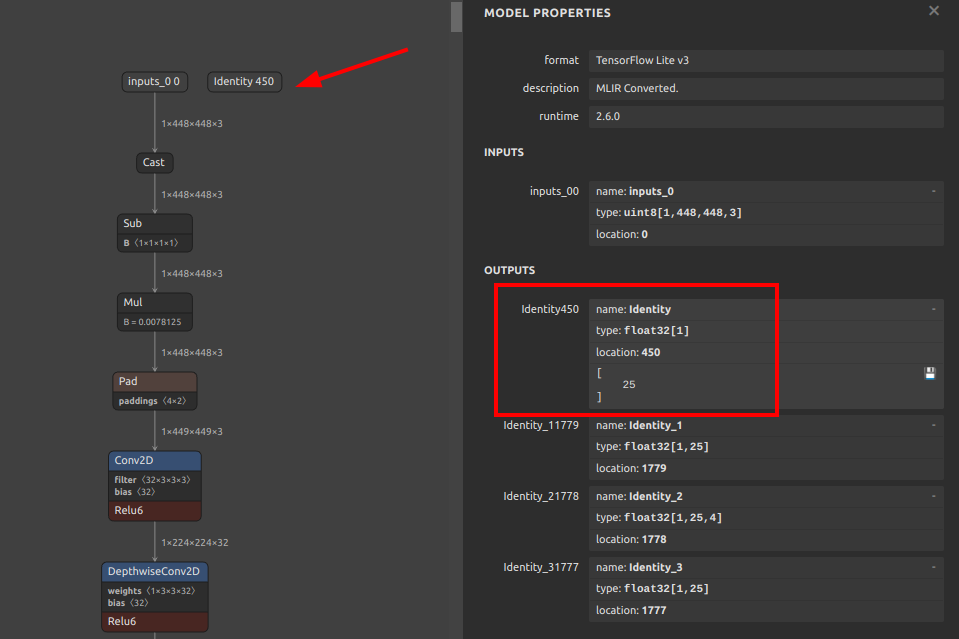The height and width of the screenshot is (639, 959).
Task: Select the Cast node in the graph
Action: 154,162
